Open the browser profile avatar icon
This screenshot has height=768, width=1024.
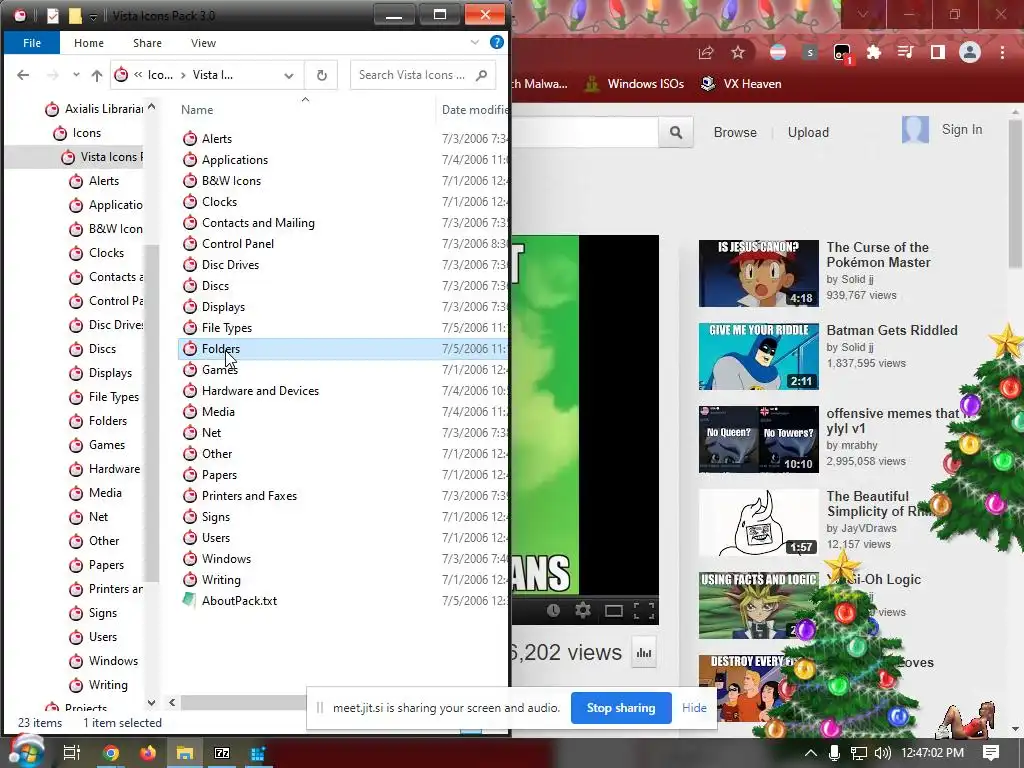pyautogui.click(x=970, y=53)
